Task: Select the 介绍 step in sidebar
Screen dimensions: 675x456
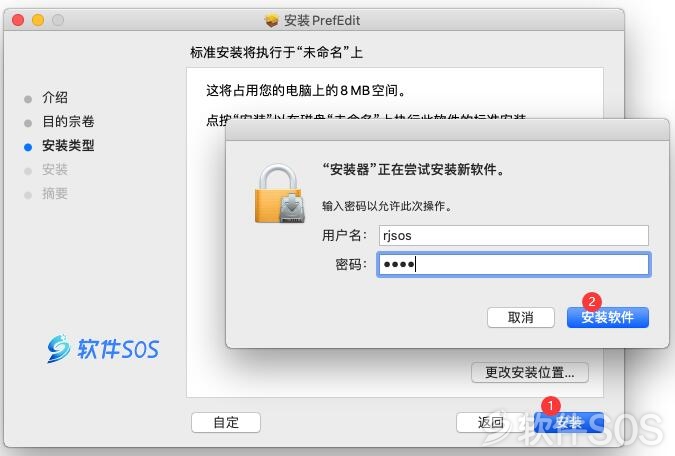Action: click(x=55, y=97)
